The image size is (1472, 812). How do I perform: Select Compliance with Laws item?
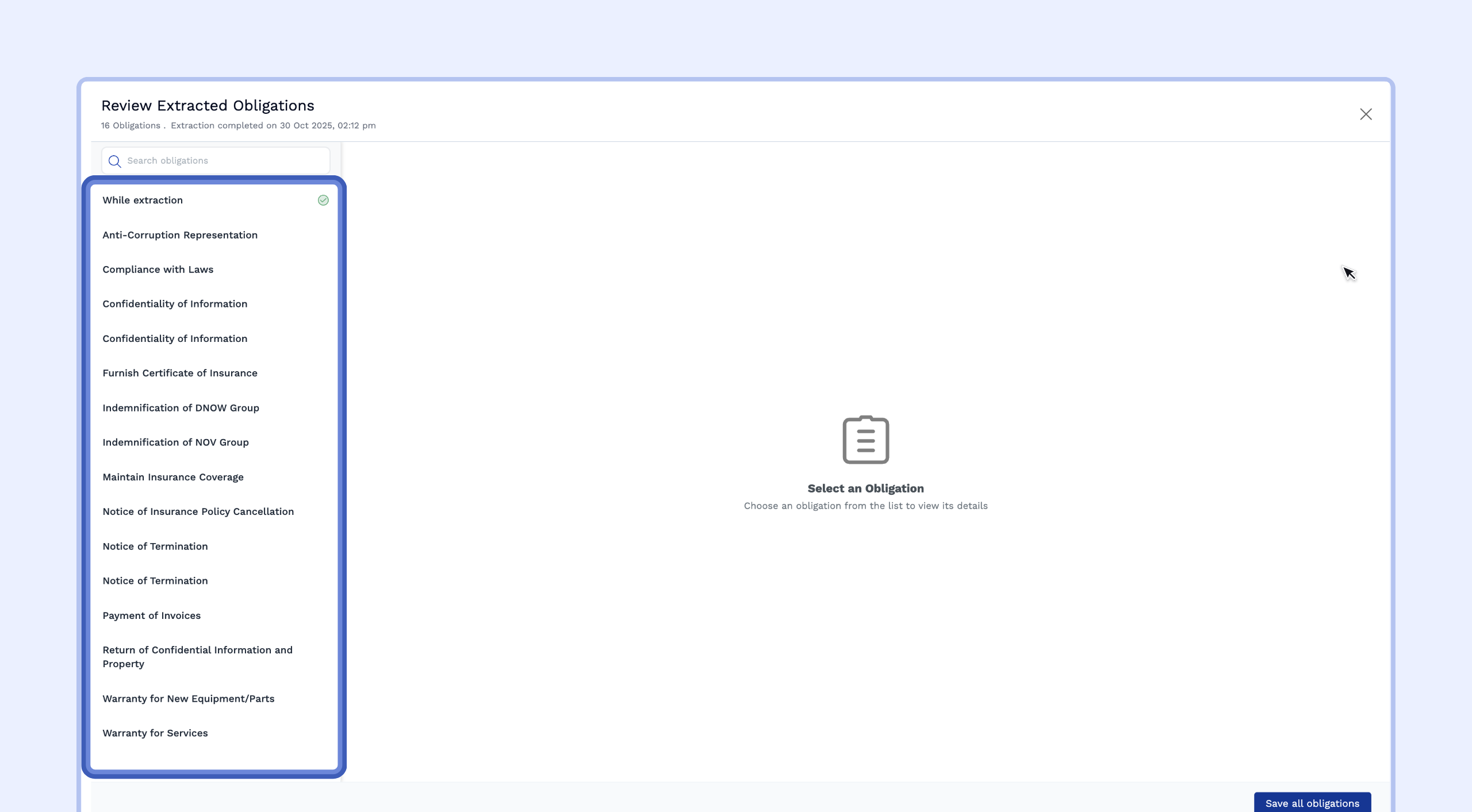[158, 270]
